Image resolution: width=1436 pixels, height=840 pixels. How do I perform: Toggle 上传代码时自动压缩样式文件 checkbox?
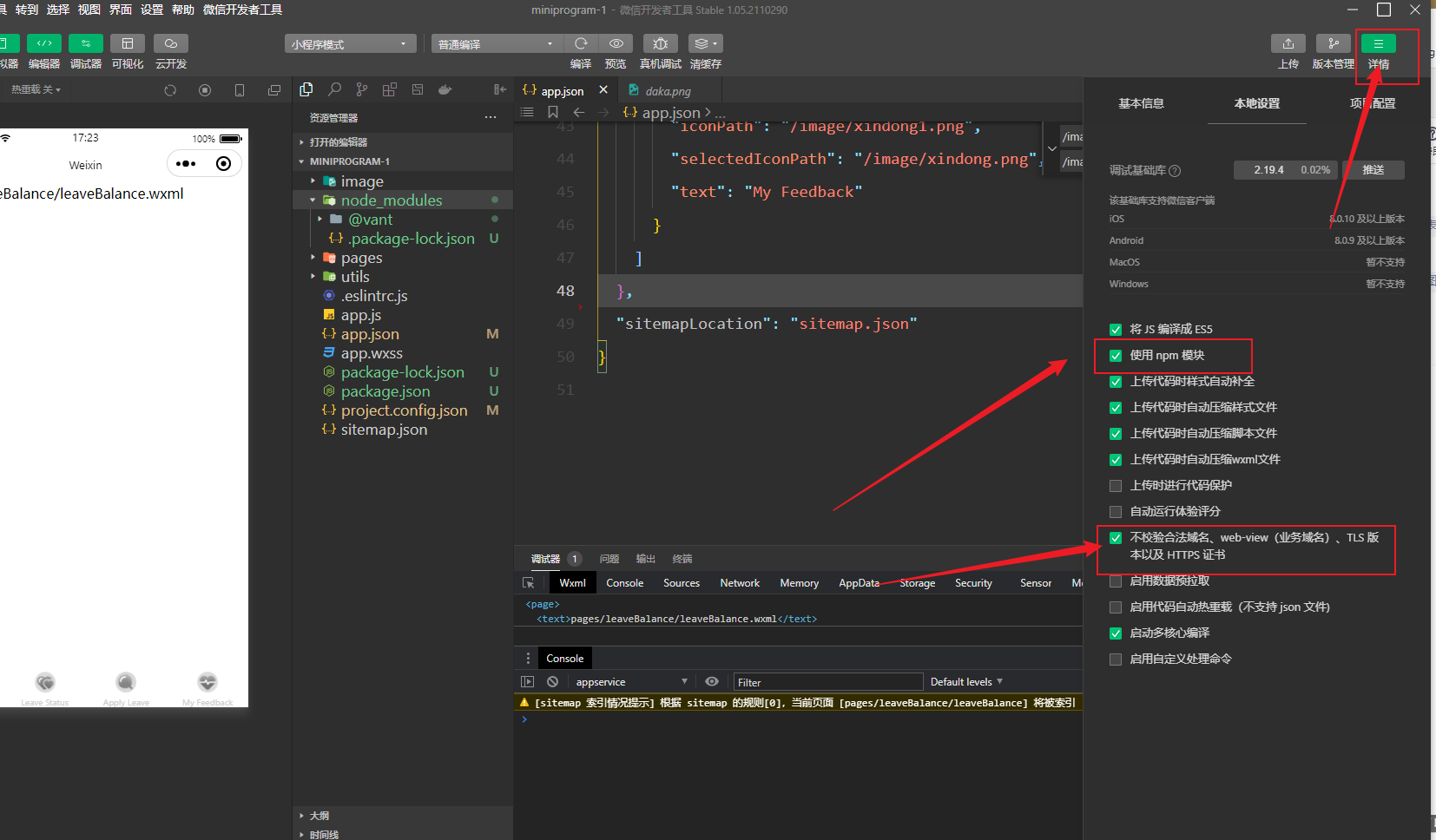1116,408
